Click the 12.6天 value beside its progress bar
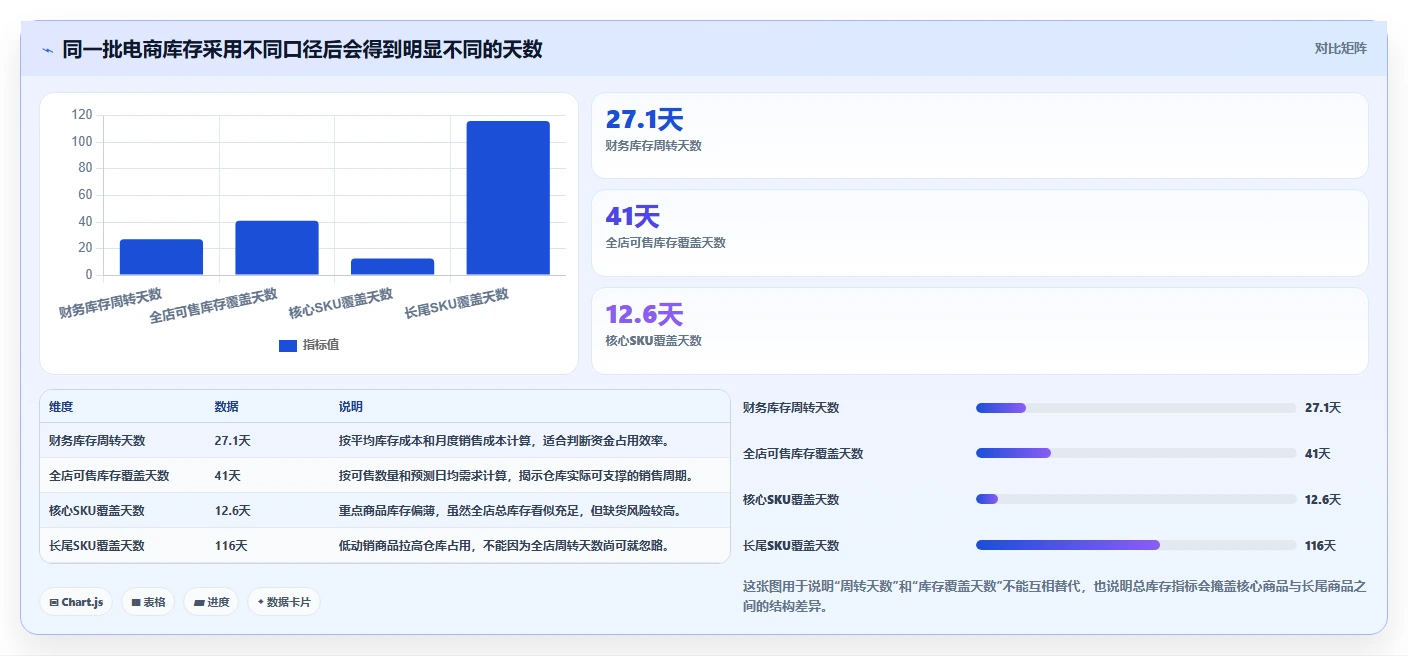 [1323, 500]
